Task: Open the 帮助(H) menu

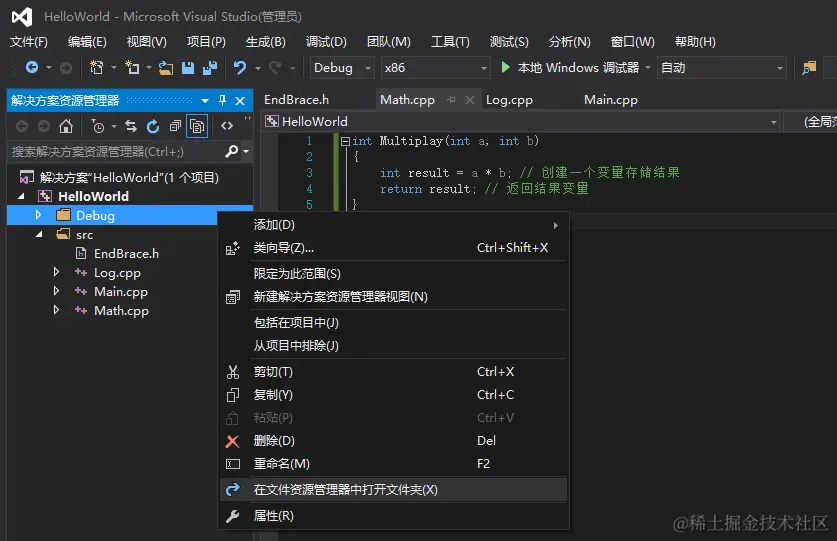Action: pyautogui.click(x=695, y=42)
